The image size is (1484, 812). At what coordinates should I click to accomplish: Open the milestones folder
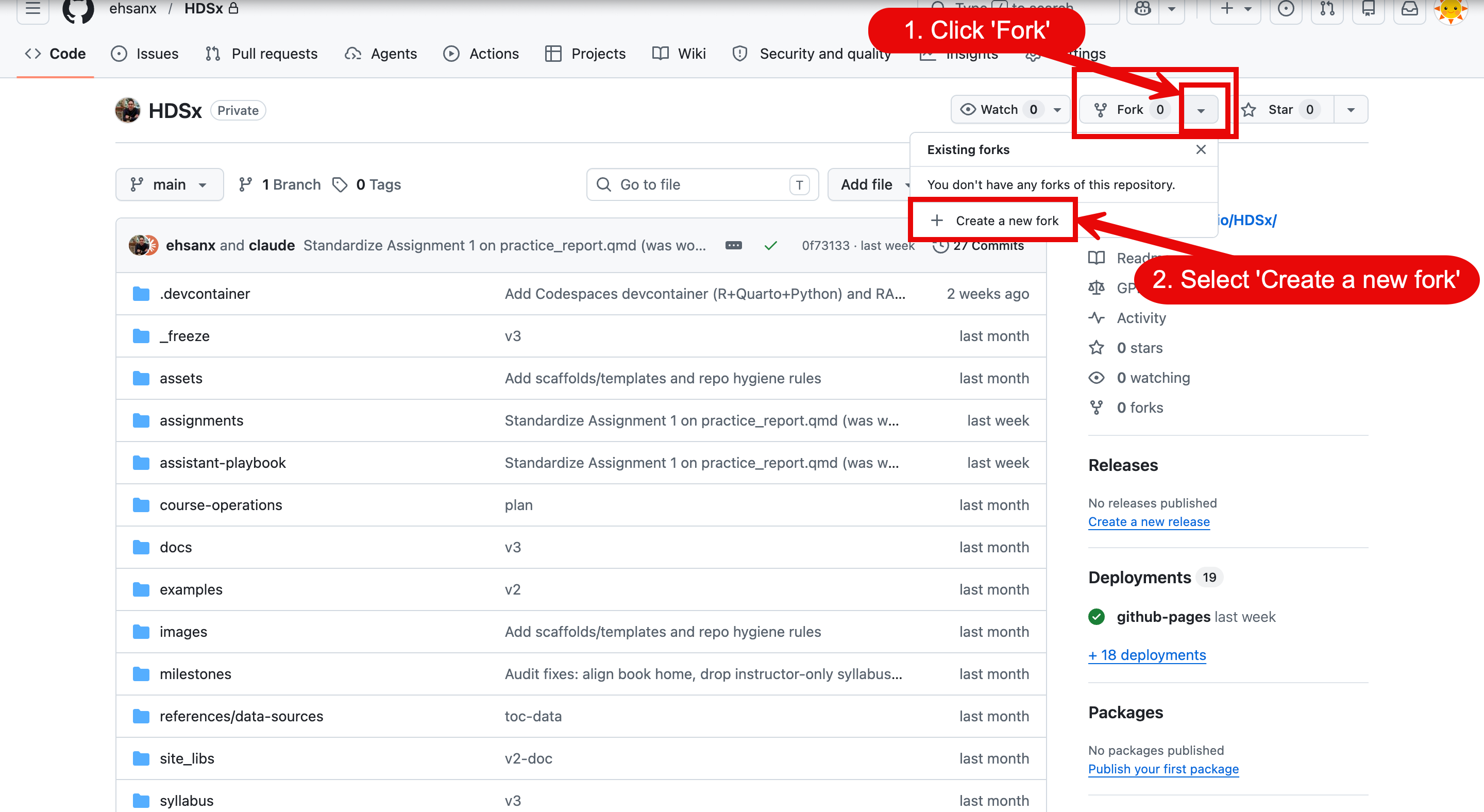click(195, 674)
